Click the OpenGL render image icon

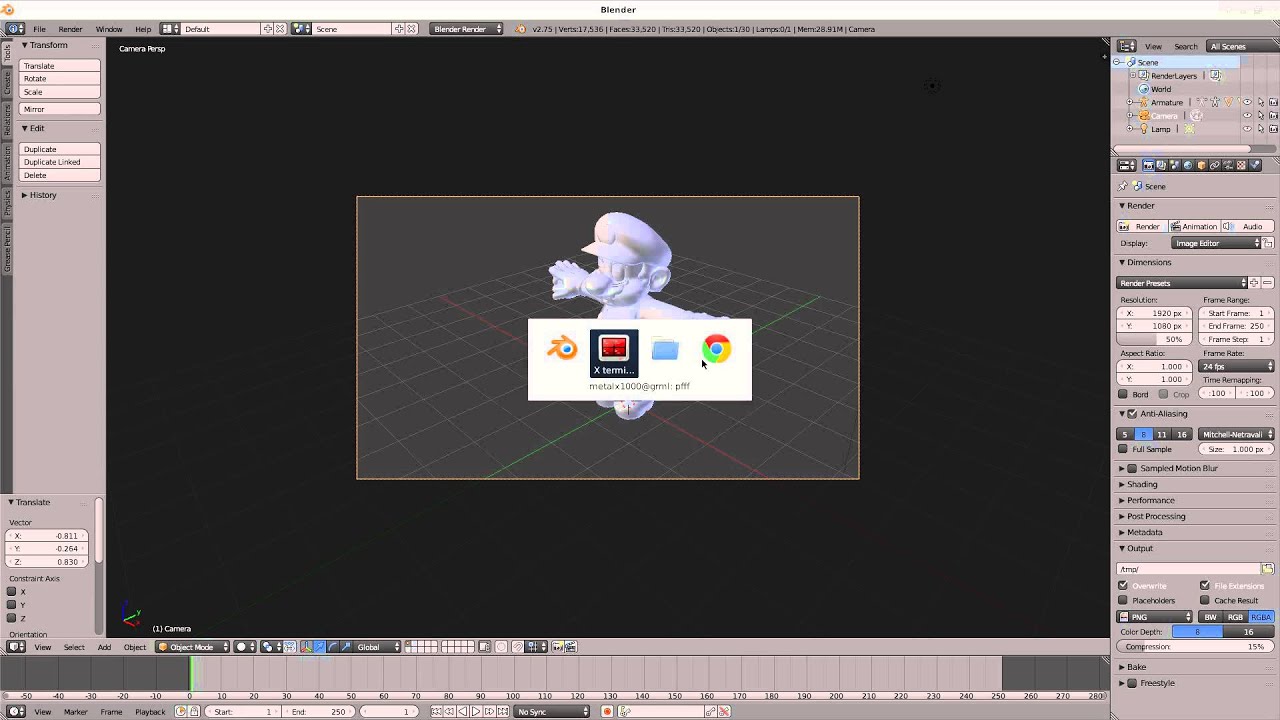[x=558, y=647]
